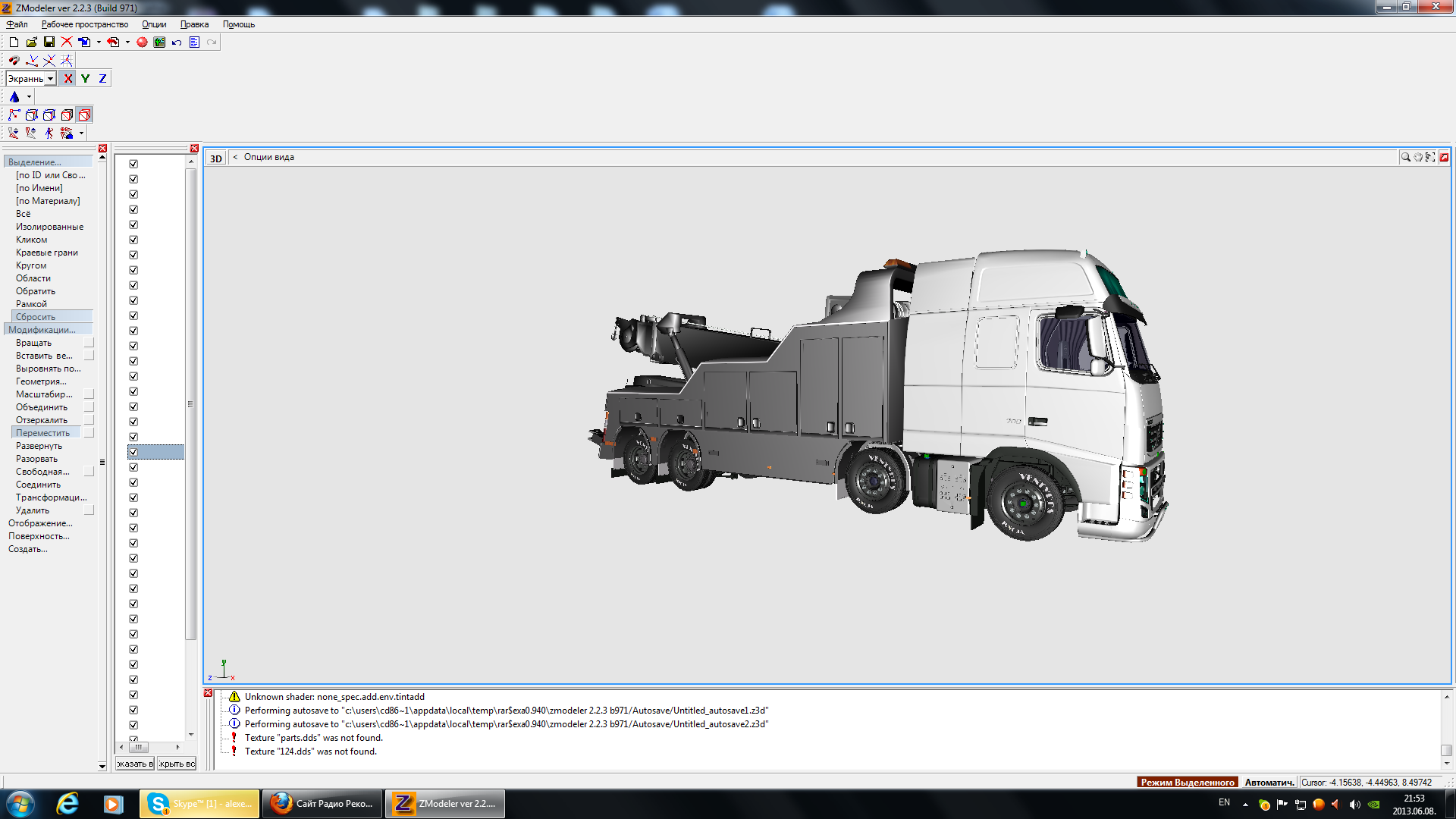Open the Textures browser cactus icon

pyautogui.click(x=159, y=42)
